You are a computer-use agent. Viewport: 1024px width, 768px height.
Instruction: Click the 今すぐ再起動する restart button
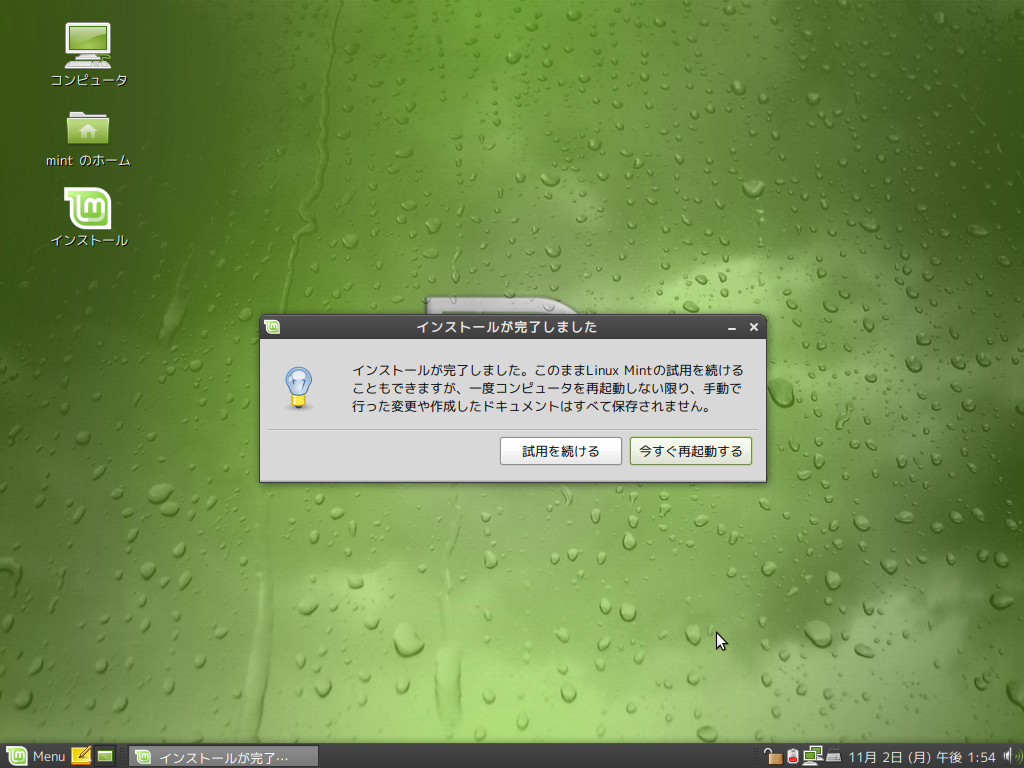pos(690,451)
